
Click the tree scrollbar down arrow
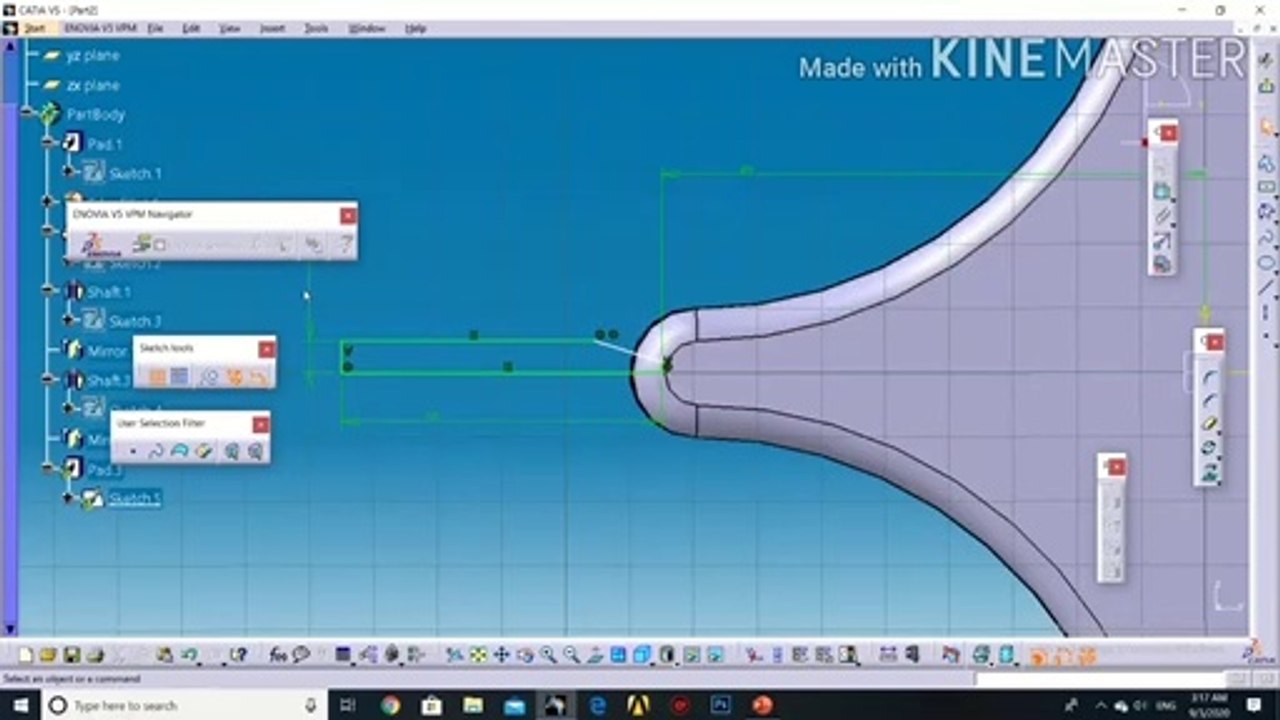[x=11, y=629]
